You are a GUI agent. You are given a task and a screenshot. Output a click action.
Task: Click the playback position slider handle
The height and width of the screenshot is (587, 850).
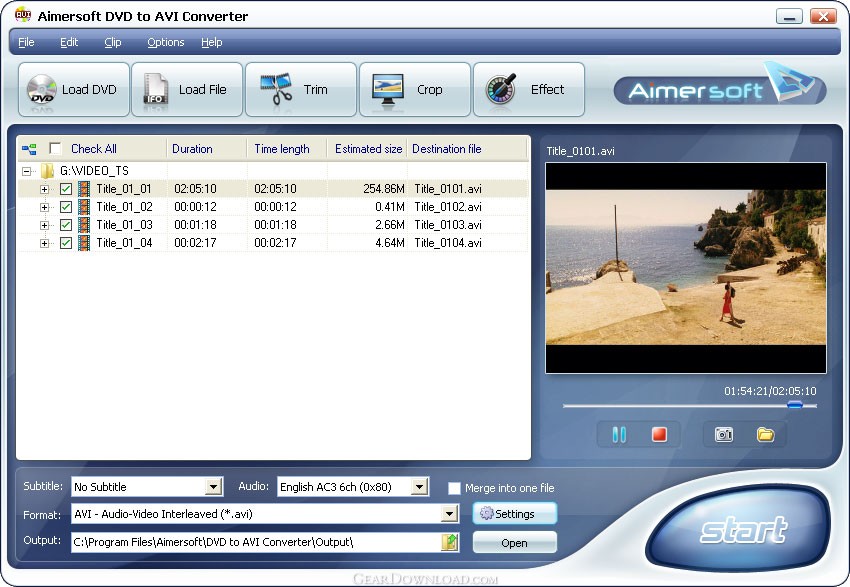[795, 404]
